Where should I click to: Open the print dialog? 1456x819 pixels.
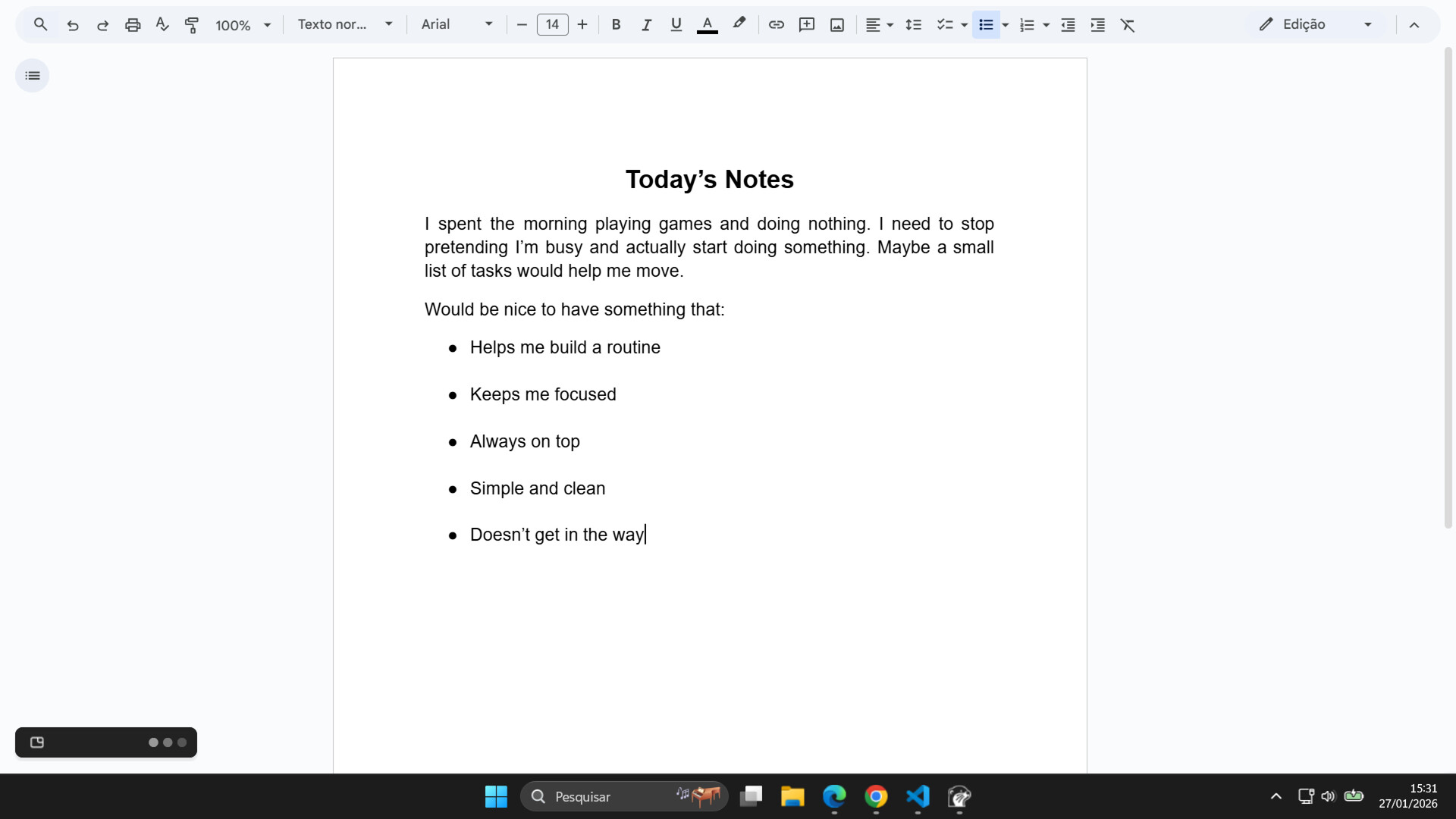[133, 24]
